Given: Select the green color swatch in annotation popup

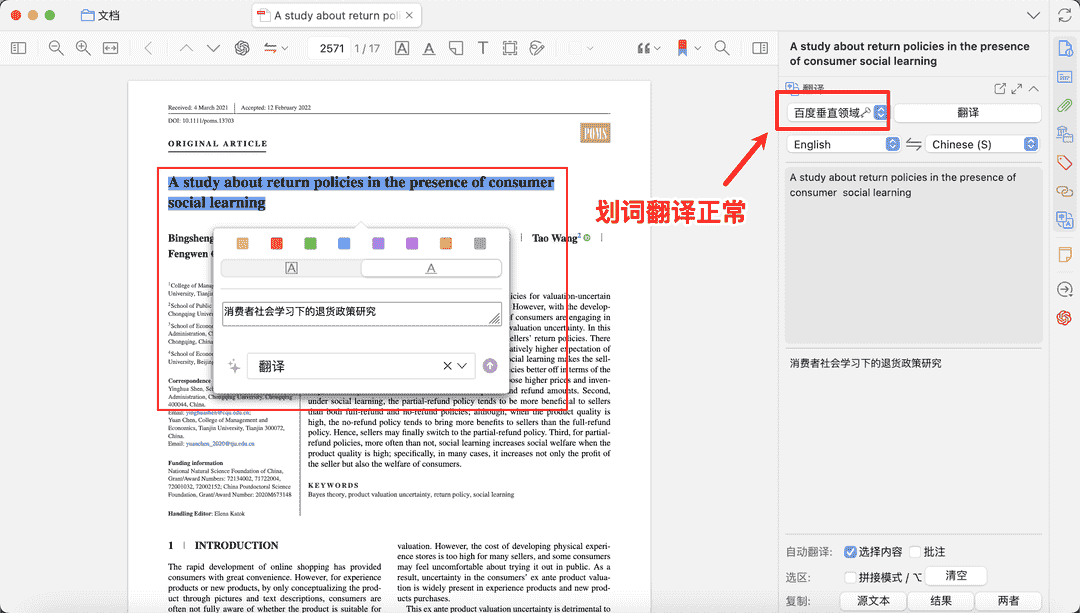Looking at the screenshot, I should (310, 242).
